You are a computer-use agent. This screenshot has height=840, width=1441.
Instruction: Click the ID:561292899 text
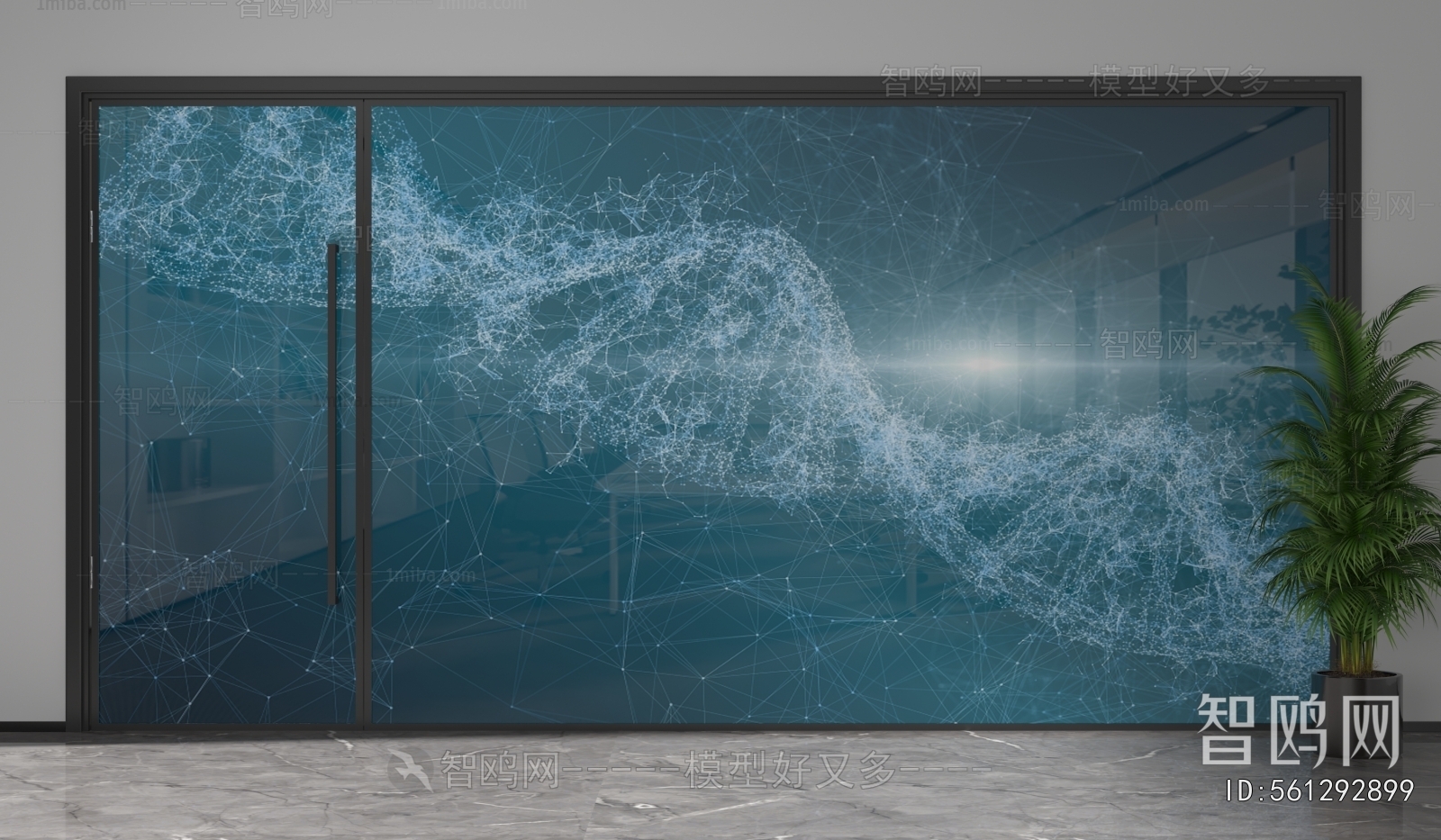click(x=1320, y=791)
